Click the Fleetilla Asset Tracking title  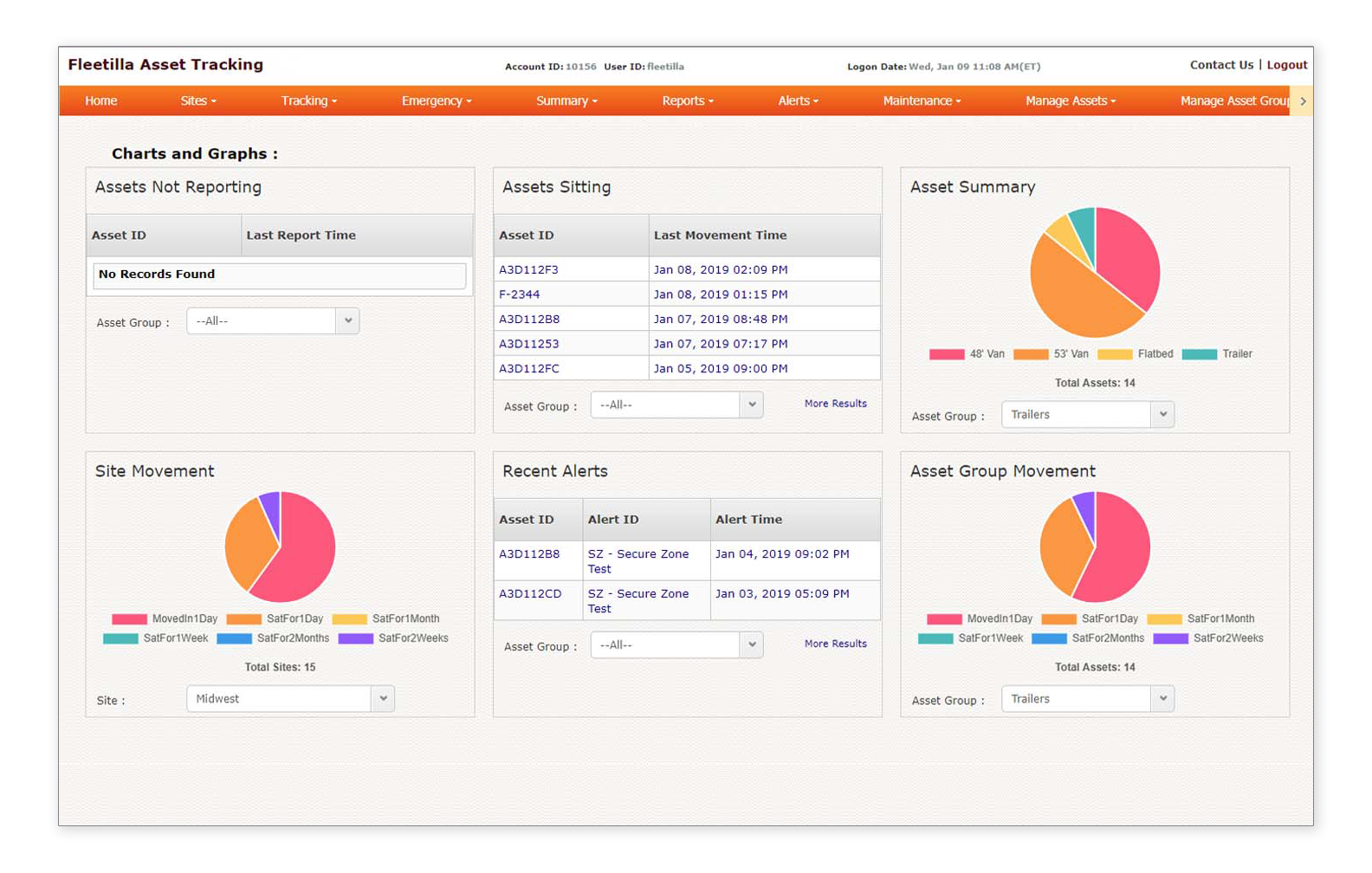pyautogui.click(x=165, y=65)
